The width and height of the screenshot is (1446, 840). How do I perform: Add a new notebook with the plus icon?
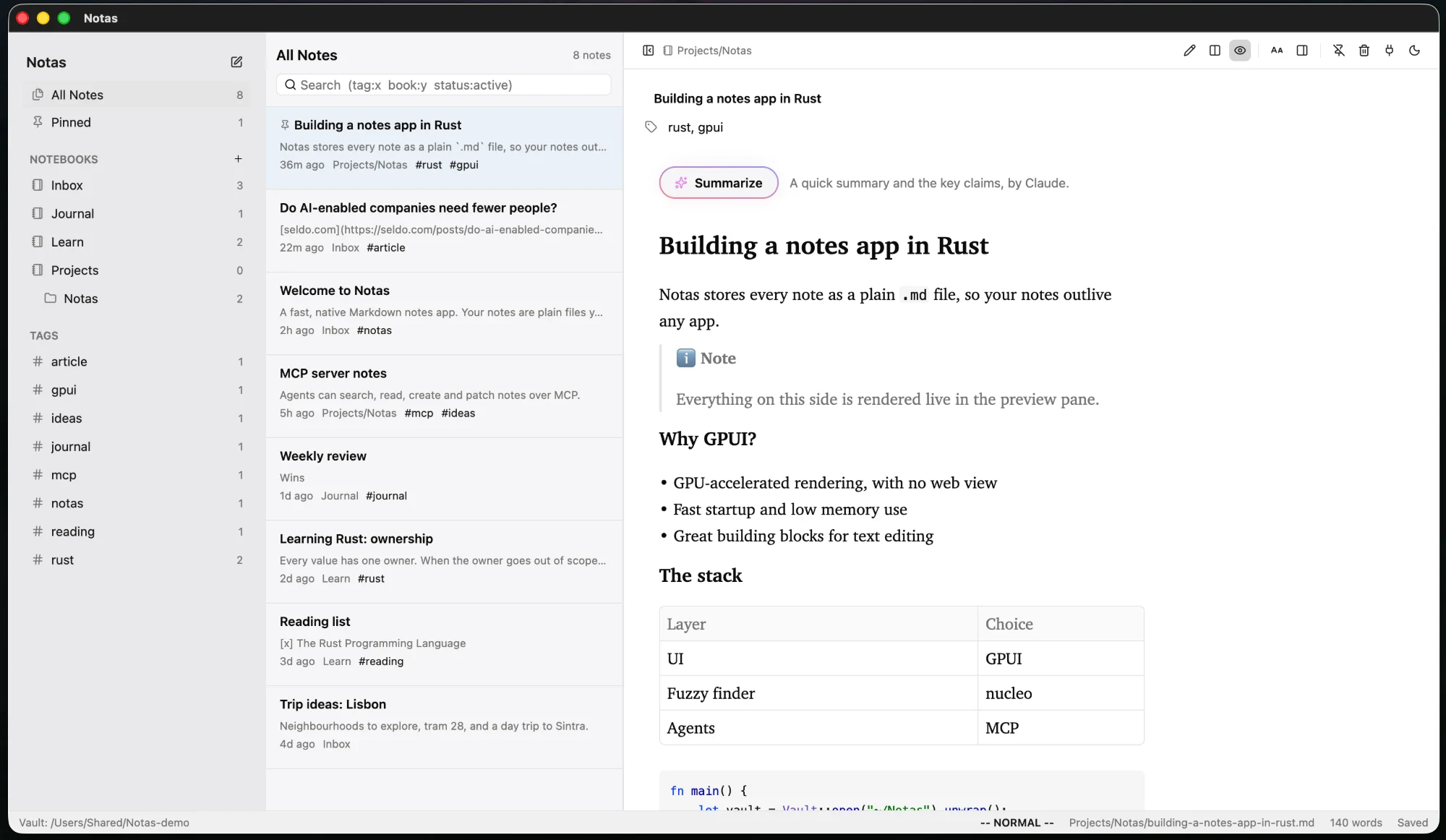[238, 159]
